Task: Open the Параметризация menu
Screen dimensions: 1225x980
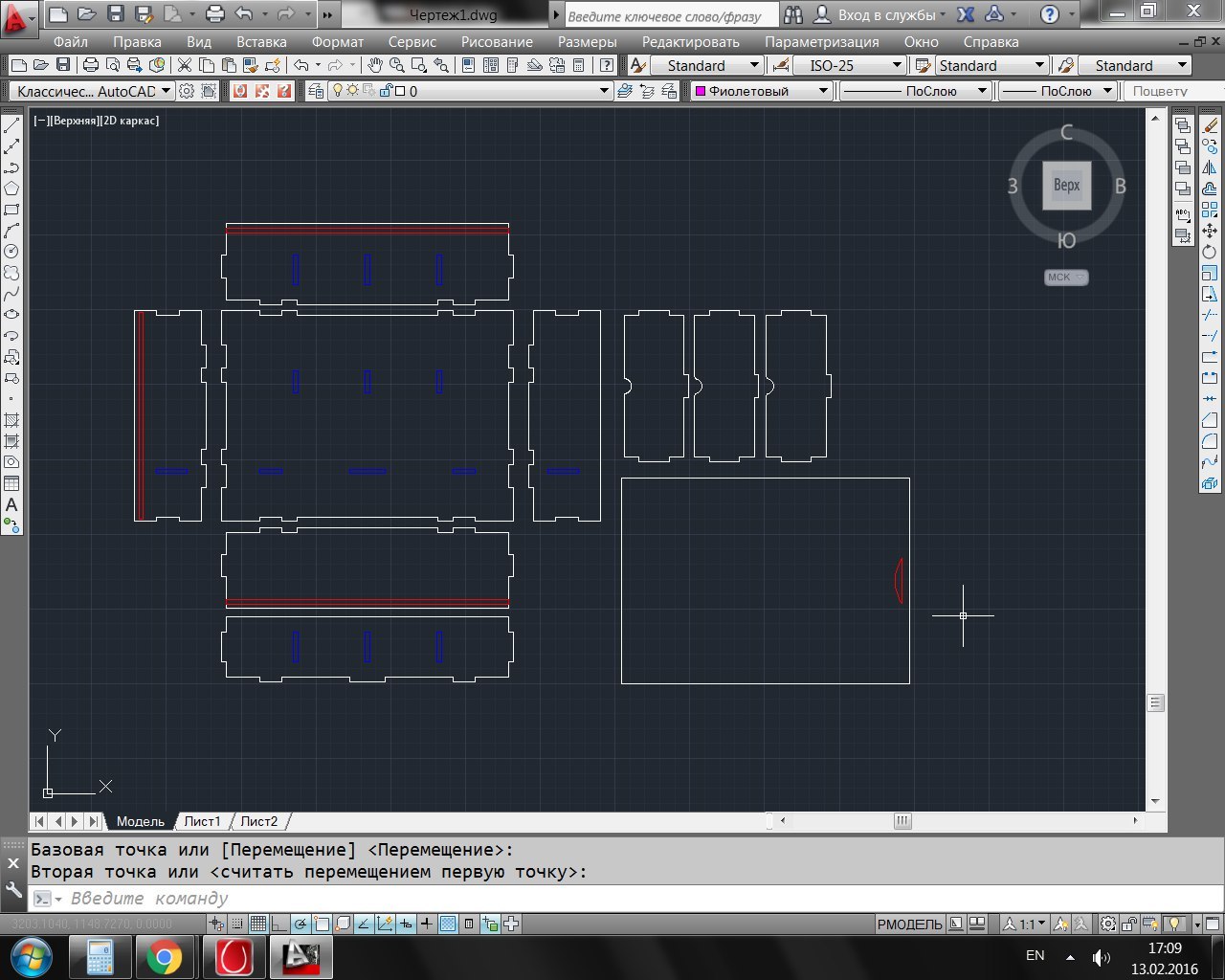Action: click(822, 42)
